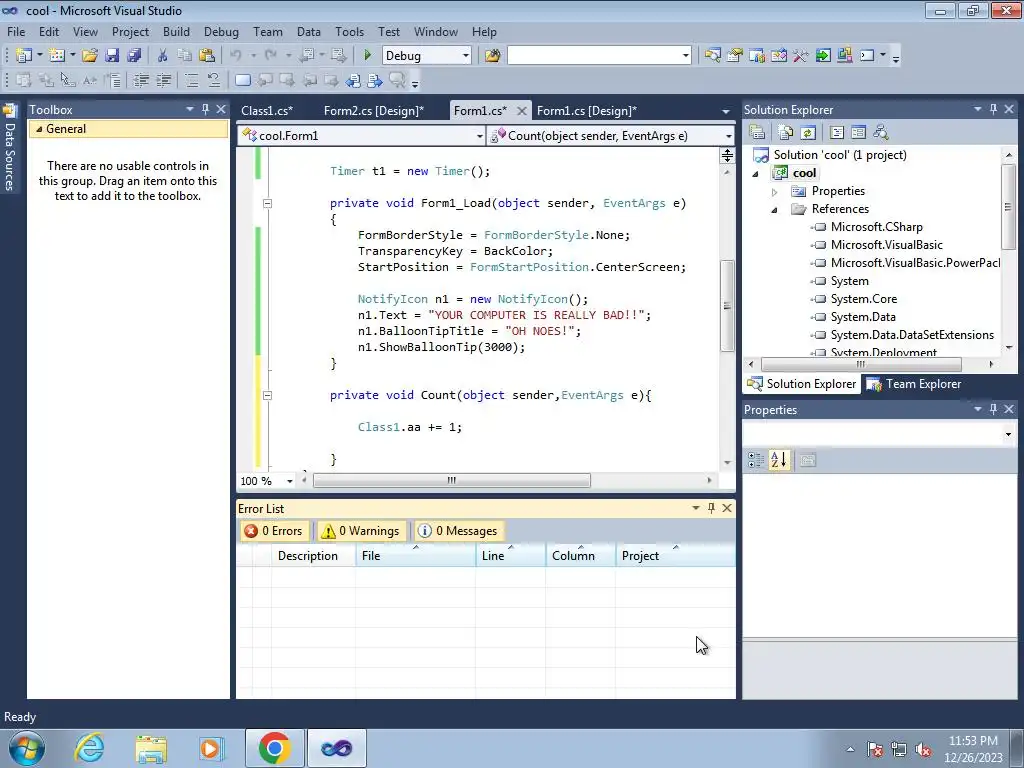Open the Debug configuration dropdown
This screenshot has width=1024, height=768.
coord(466,56)
